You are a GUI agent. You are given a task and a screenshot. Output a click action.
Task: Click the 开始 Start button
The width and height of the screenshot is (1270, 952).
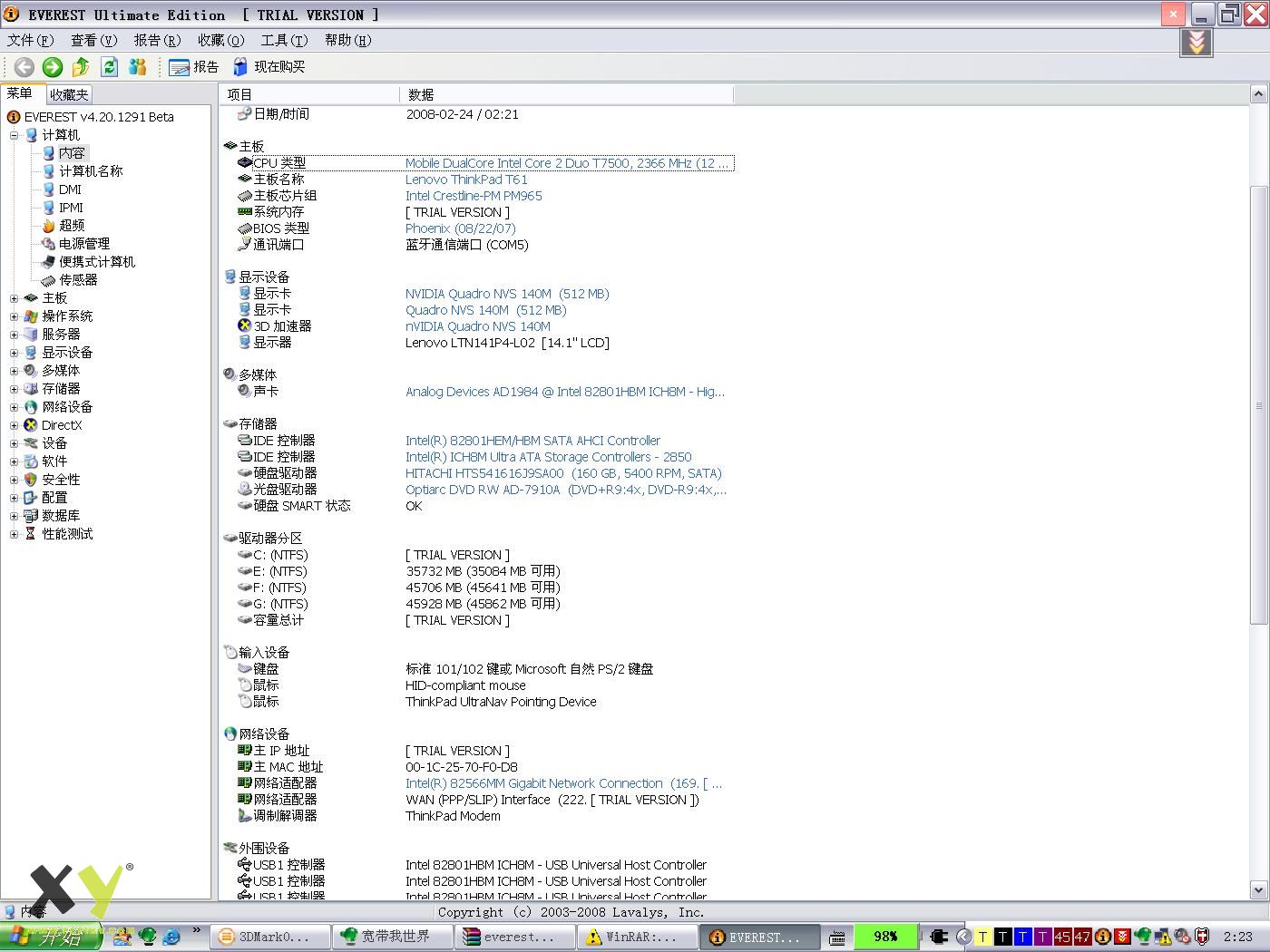click(x=50, y=937)
